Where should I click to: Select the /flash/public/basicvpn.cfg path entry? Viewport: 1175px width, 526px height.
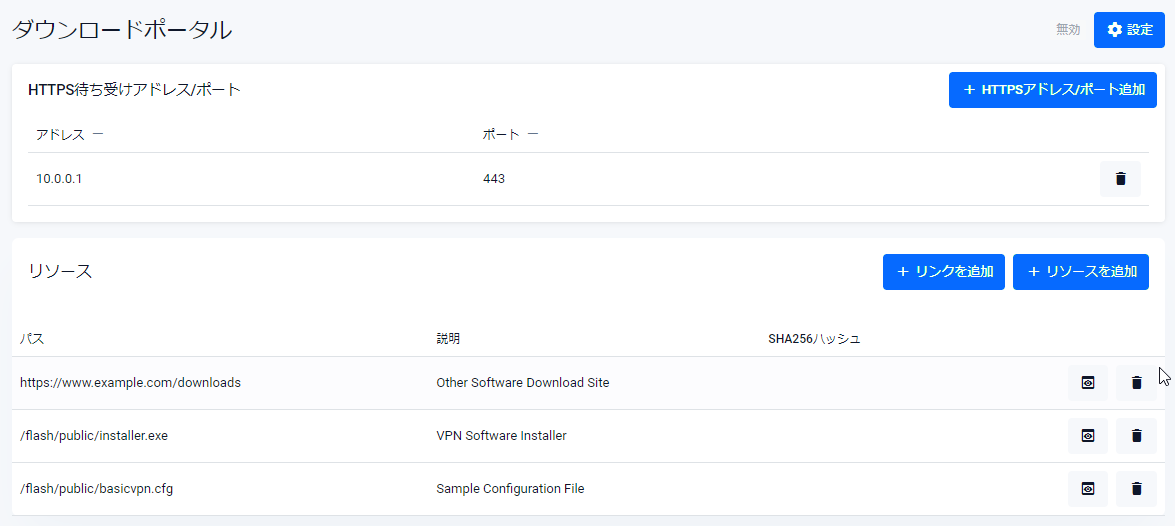[97, 489]
